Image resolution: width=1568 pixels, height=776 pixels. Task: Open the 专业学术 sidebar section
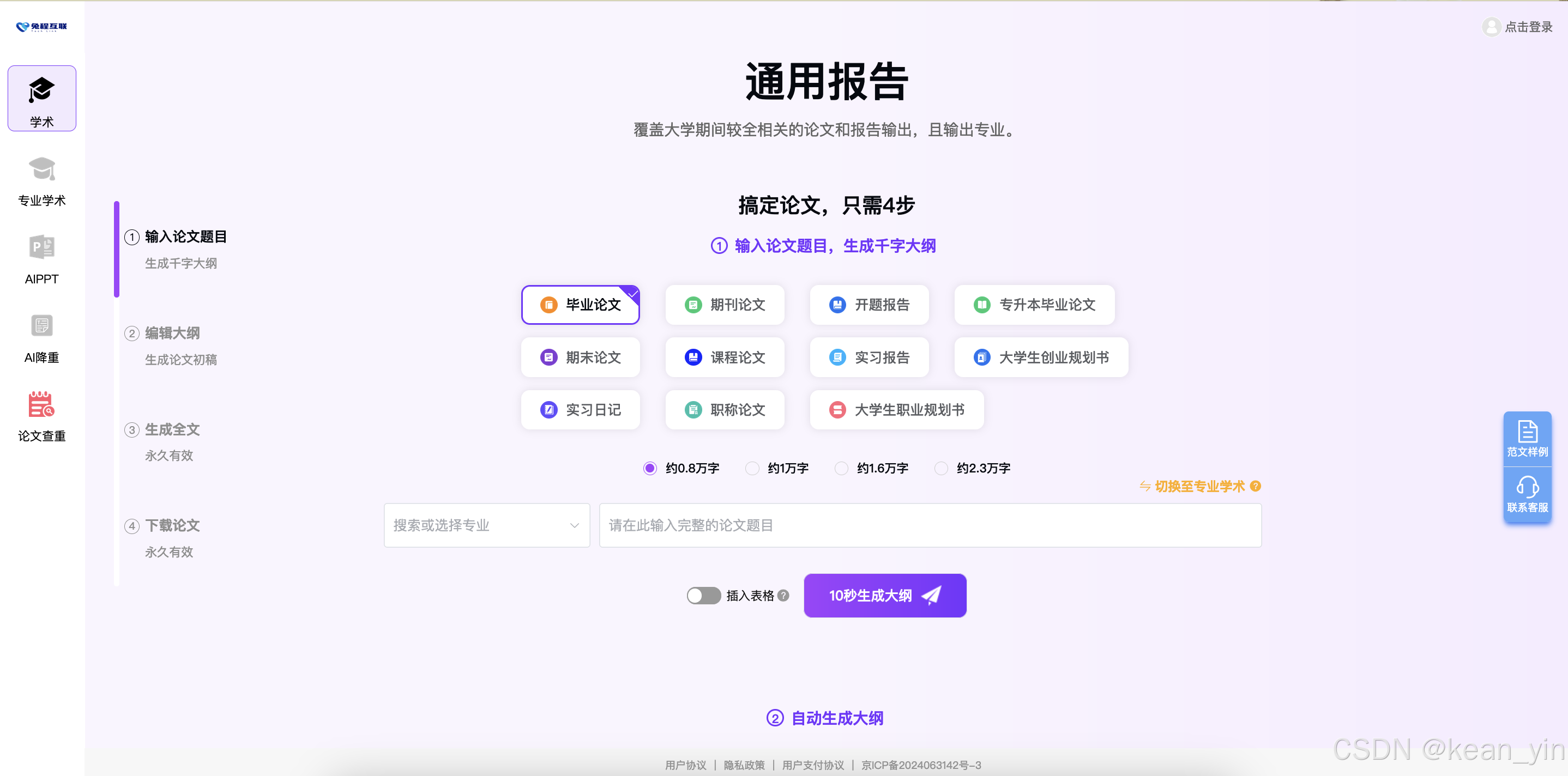41,181
